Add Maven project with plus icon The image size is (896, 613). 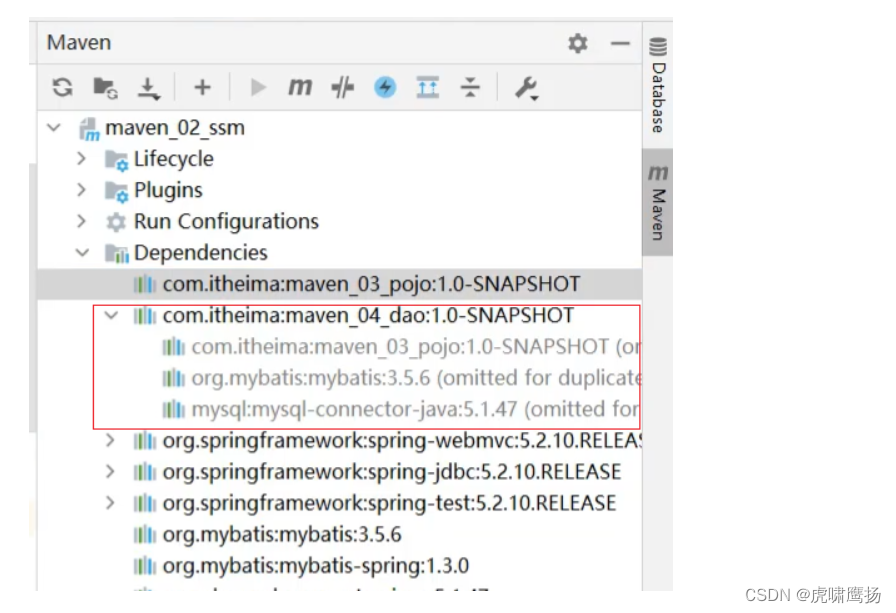tap(202, 87)
